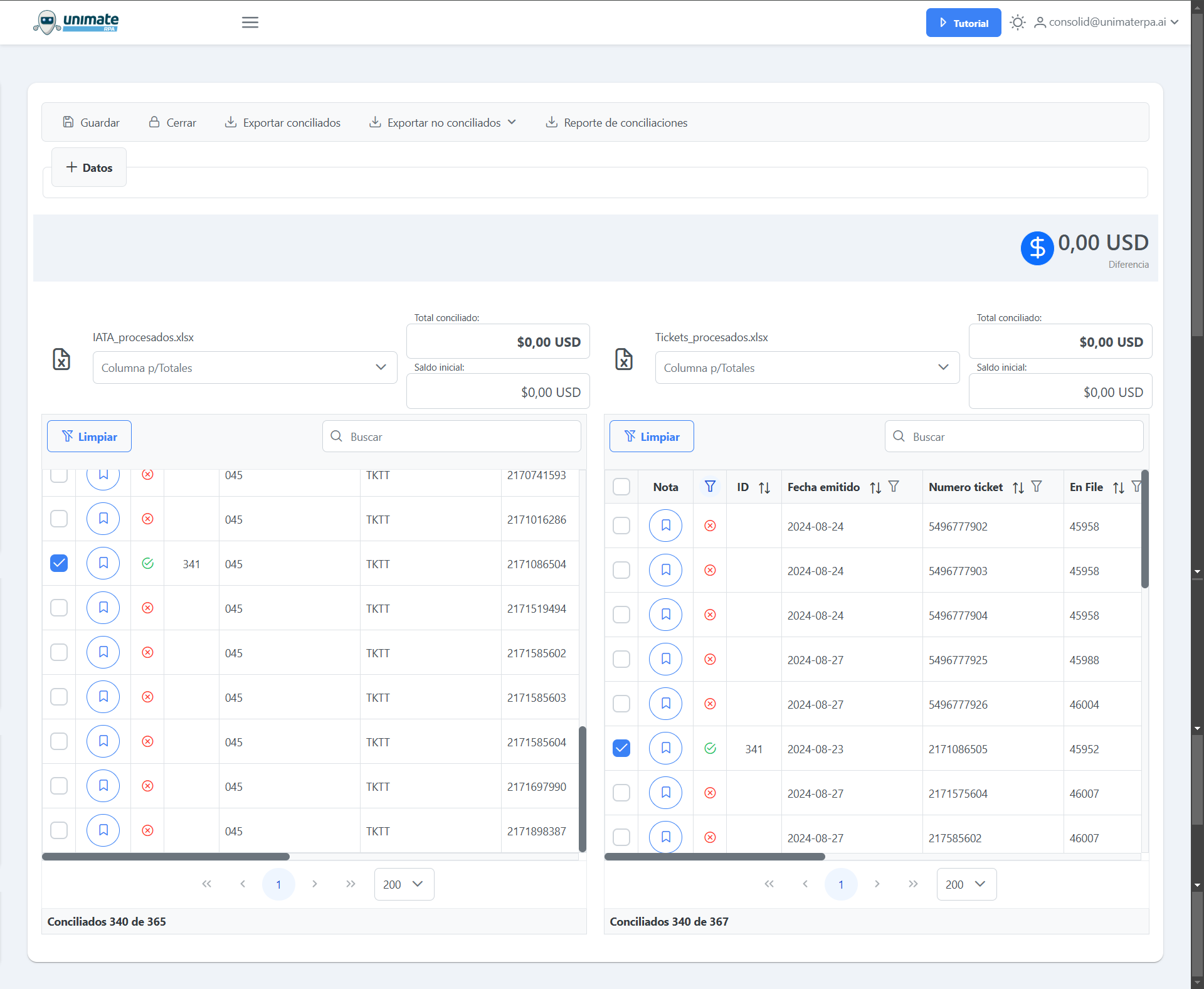Open Columna p/Totales dropdown for Tickets file
Viewport: 1204px width, 989px height.
point(807,368)
